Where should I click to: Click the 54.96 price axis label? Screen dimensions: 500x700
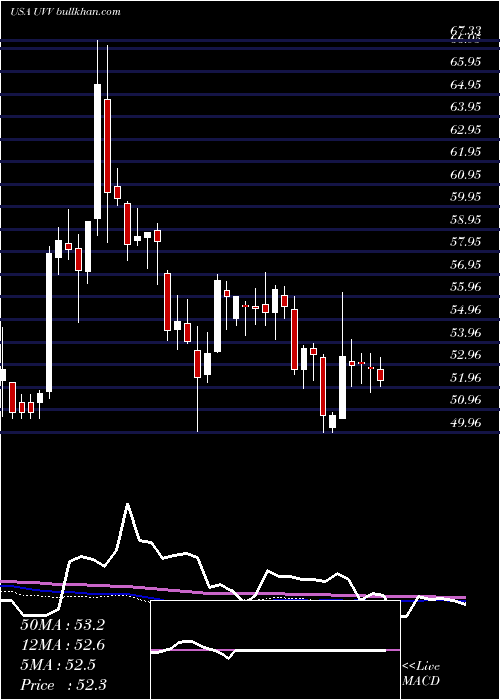pos(466,309)
